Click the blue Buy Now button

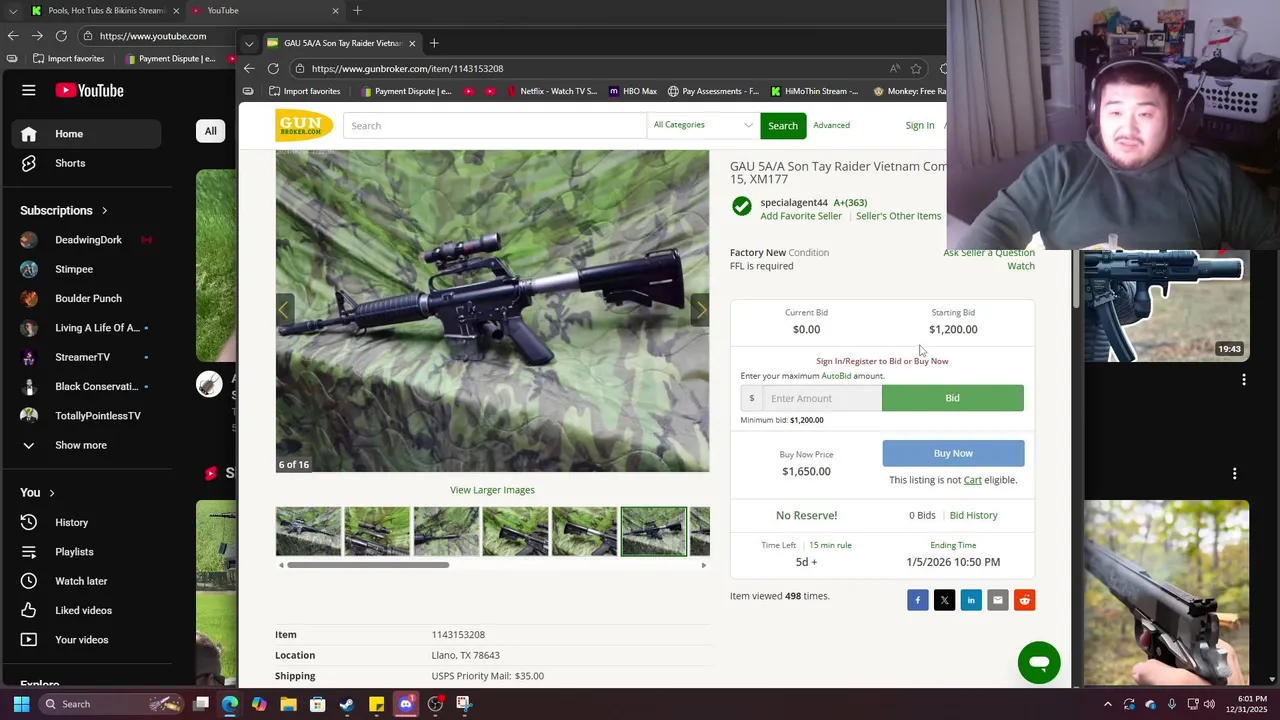[953, 453]
